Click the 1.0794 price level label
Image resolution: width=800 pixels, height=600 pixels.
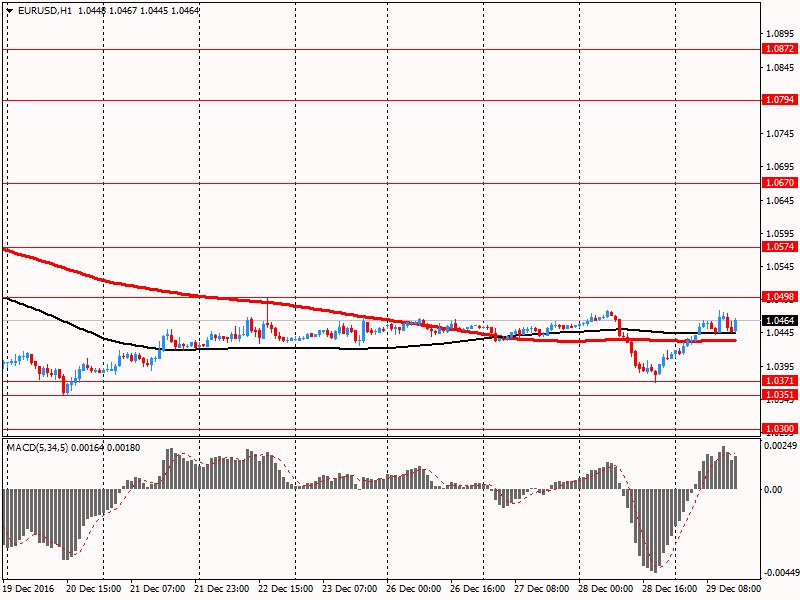pyautogui.click(x=780, y=99)
